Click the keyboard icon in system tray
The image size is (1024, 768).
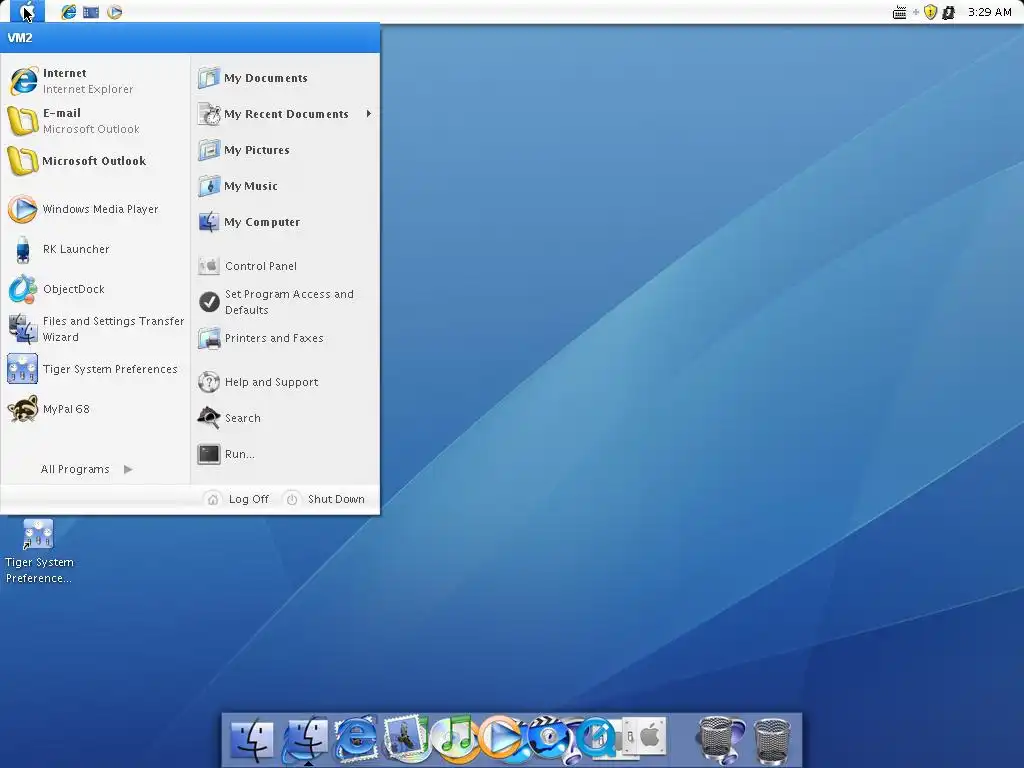click(899, 12)
